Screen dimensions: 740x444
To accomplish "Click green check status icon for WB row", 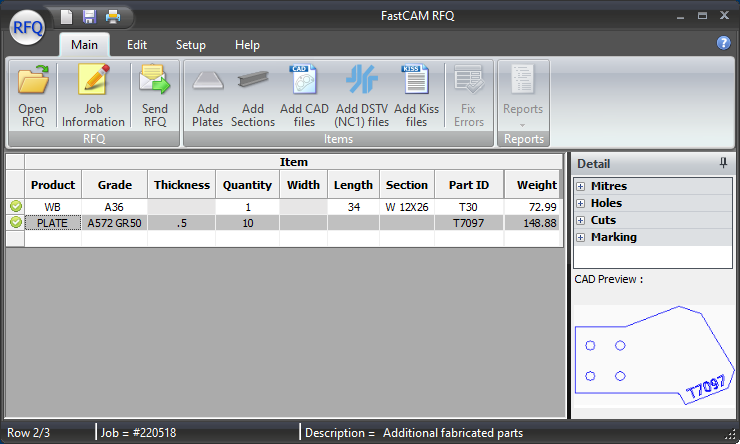I will (16, 206).
